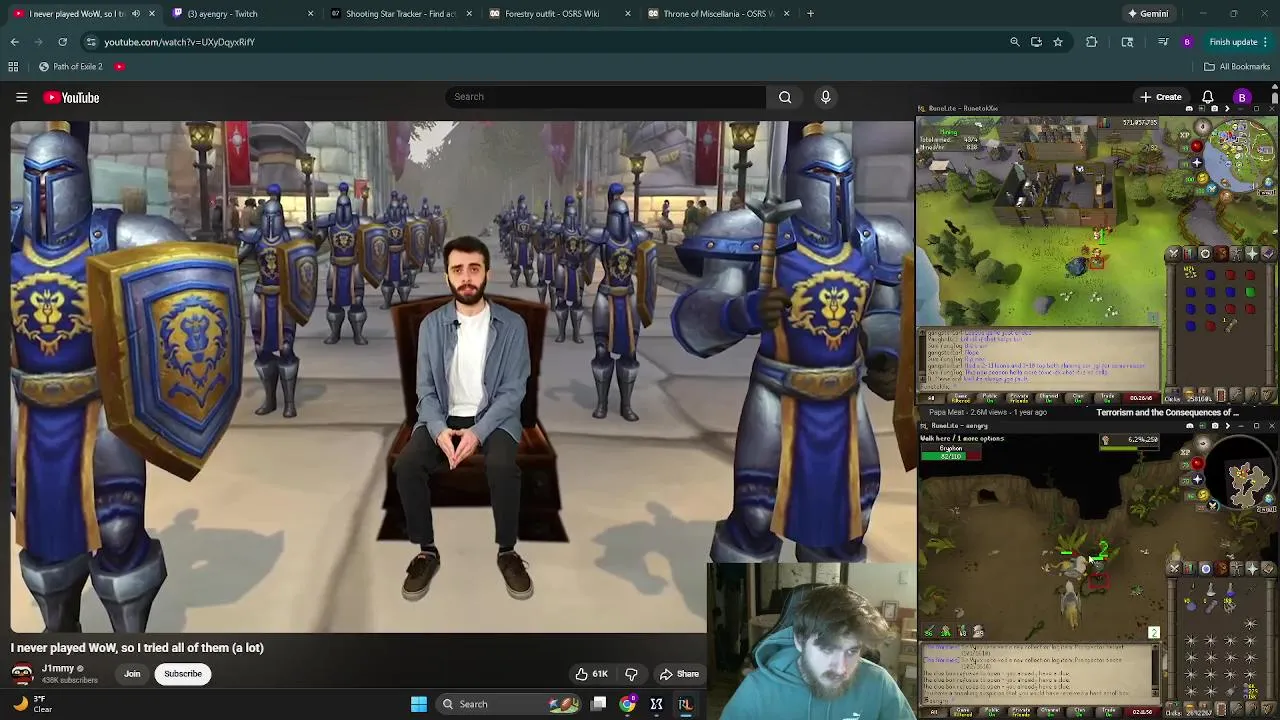
Task: Switch to Shooting Star Tracker tab
Action: pyautogui.click(x=400, y=13)
